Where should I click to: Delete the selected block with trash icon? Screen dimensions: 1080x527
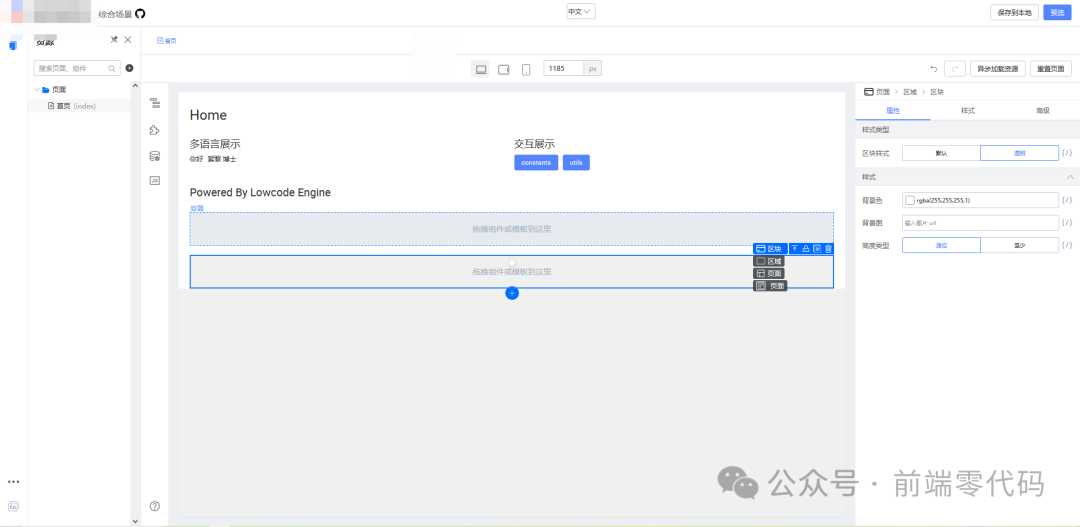click(x=828, y=249)
